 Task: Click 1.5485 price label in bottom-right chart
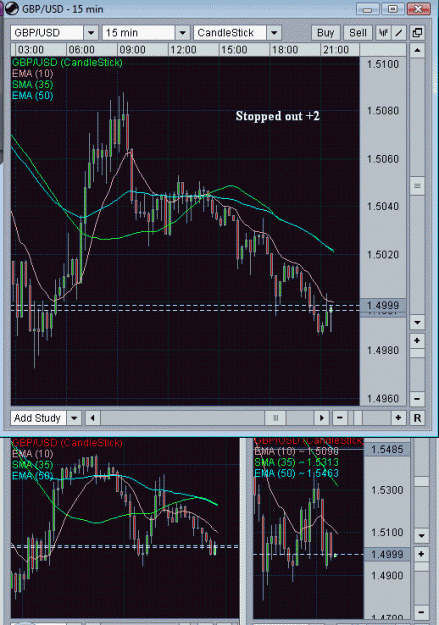click(x=387, y=450)
